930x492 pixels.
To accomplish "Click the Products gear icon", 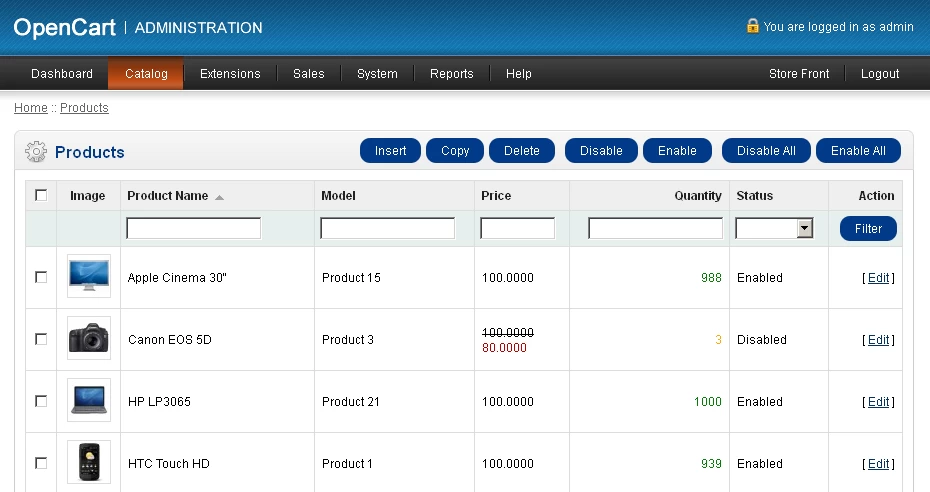I will [x=36, y=152].
